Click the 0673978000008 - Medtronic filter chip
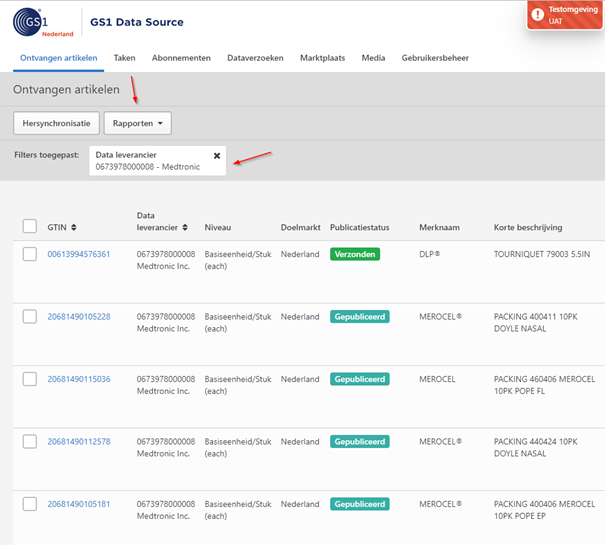 [157, 161]
